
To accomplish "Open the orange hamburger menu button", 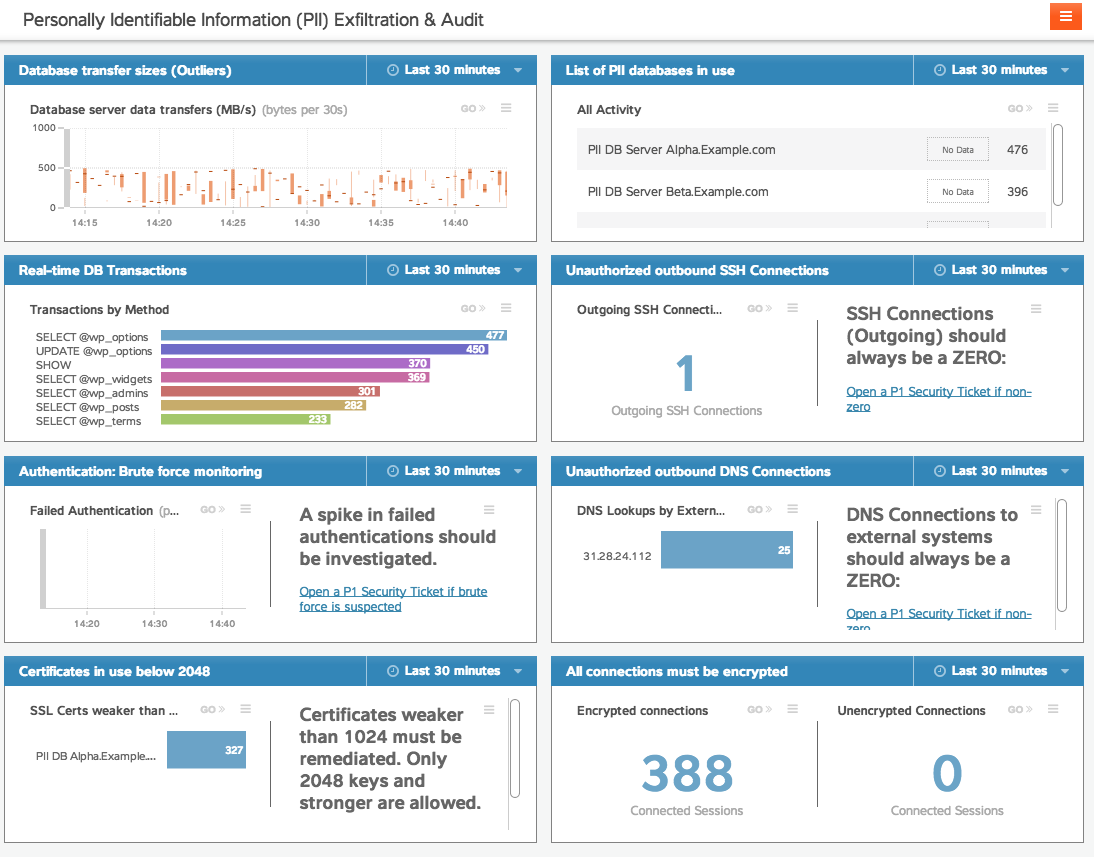I will tap(1065, 16).
